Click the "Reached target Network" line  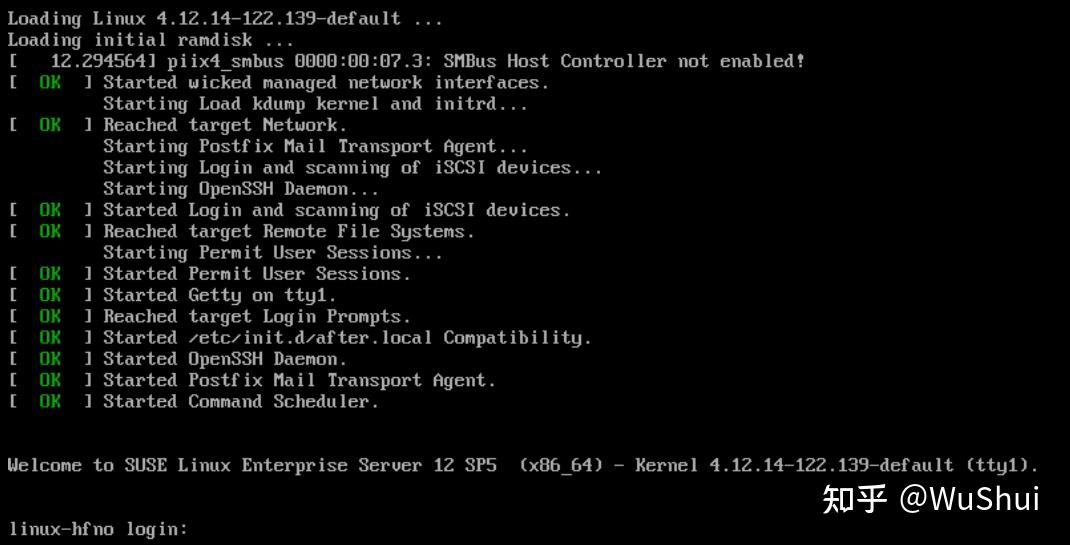click(x=225, y=125)
